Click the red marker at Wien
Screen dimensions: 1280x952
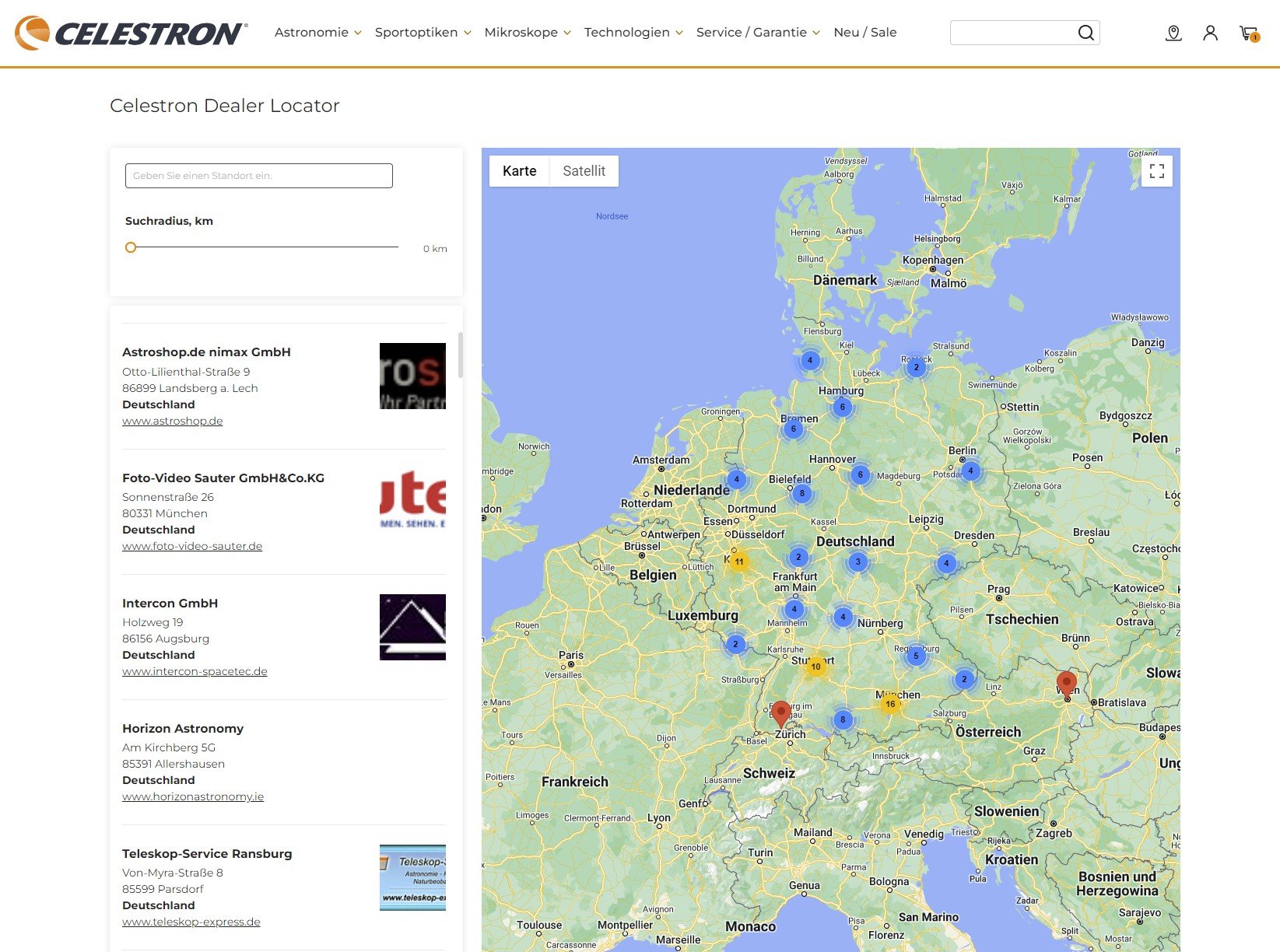1067,685
